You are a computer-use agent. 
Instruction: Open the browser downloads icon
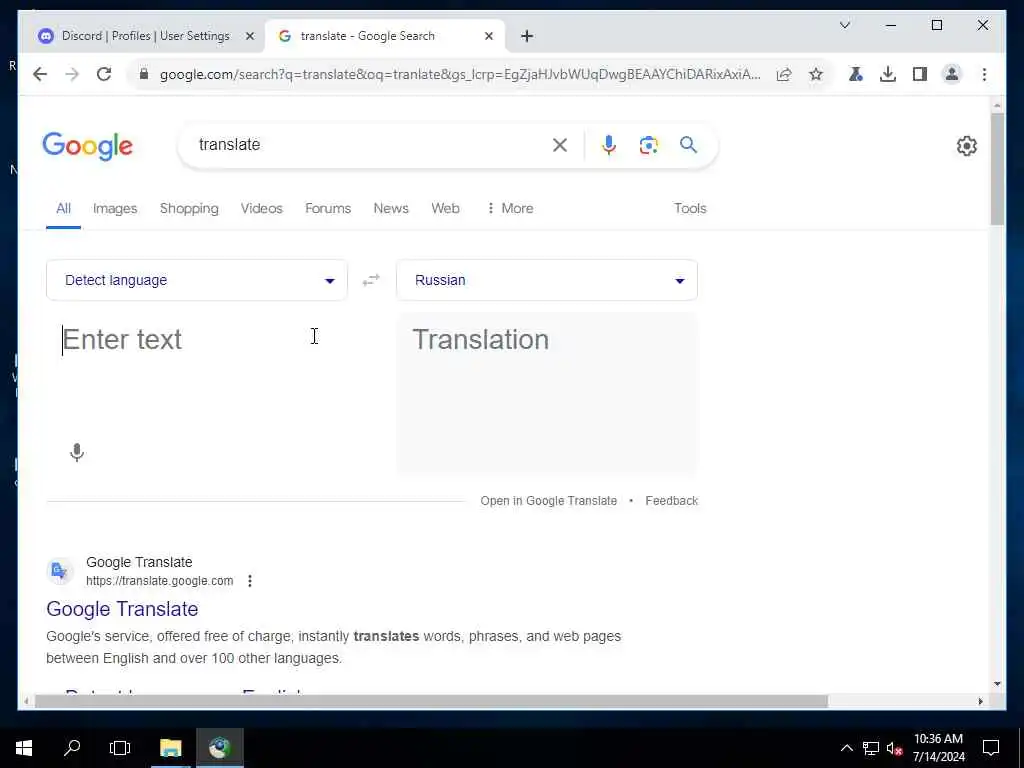(x=888, y=74)
